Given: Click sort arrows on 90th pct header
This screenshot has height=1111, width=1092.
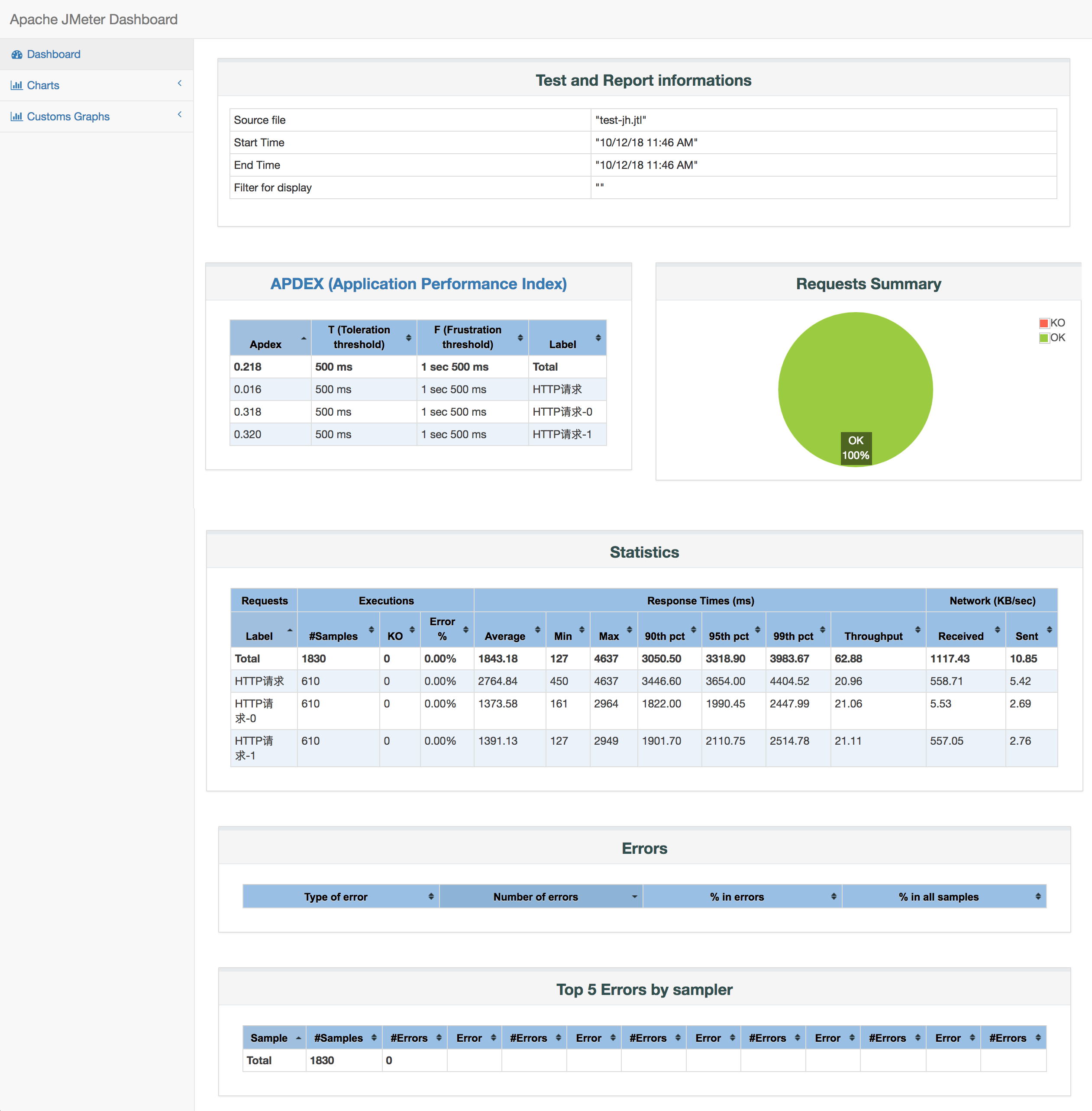Looking at the screenshot, I should point(693,630).
